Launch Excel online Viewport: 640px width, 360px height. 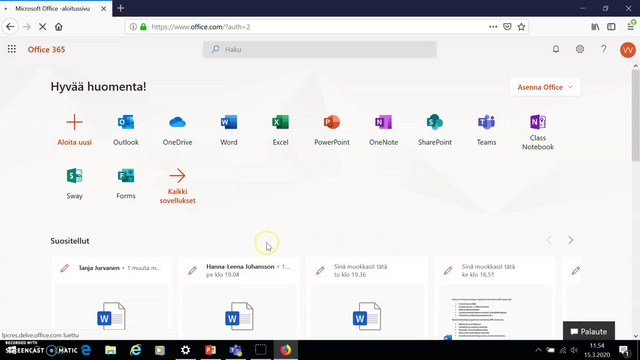click(280, 130)
